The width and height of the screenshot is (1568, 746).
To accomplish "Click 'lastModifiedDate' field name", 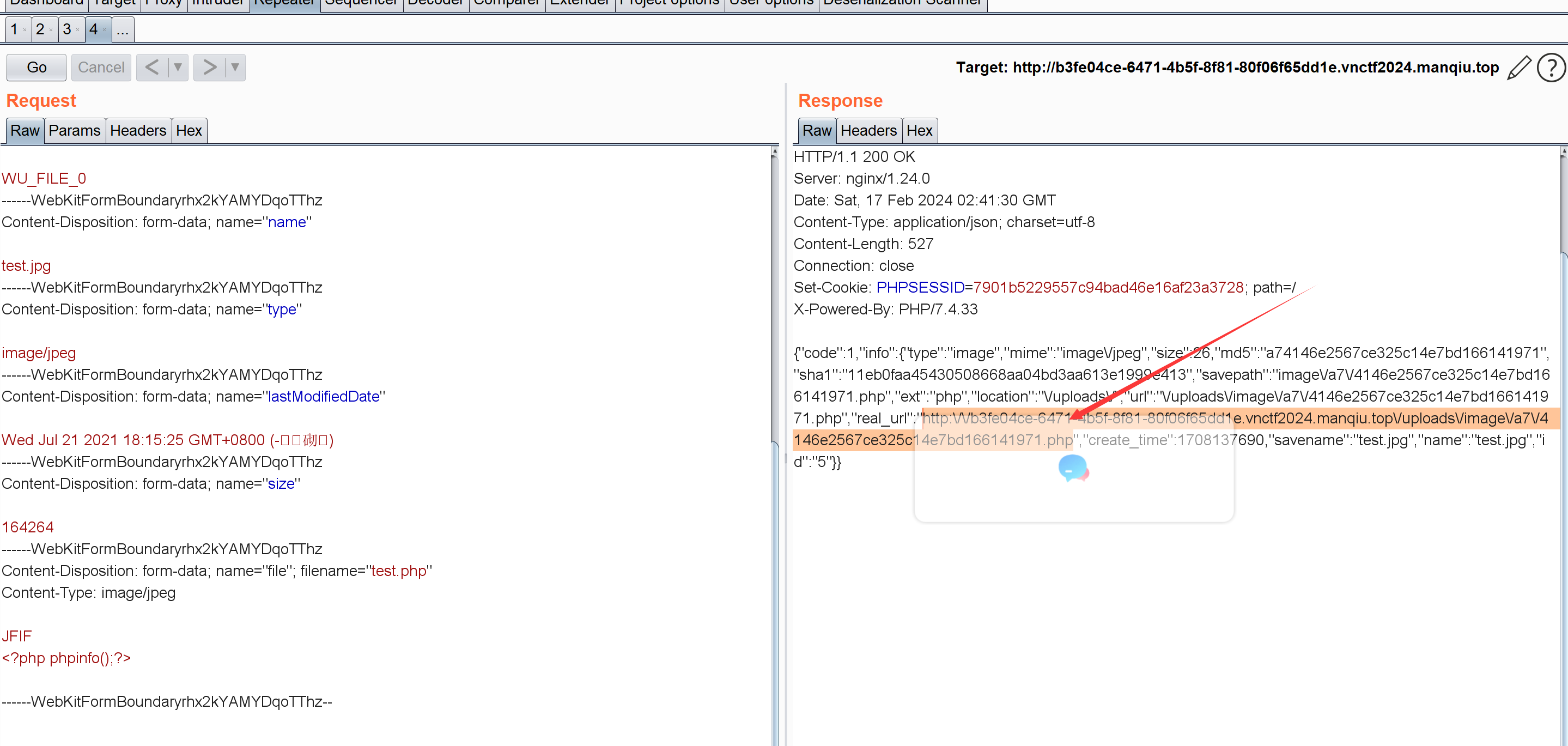I will click(324, 397).
